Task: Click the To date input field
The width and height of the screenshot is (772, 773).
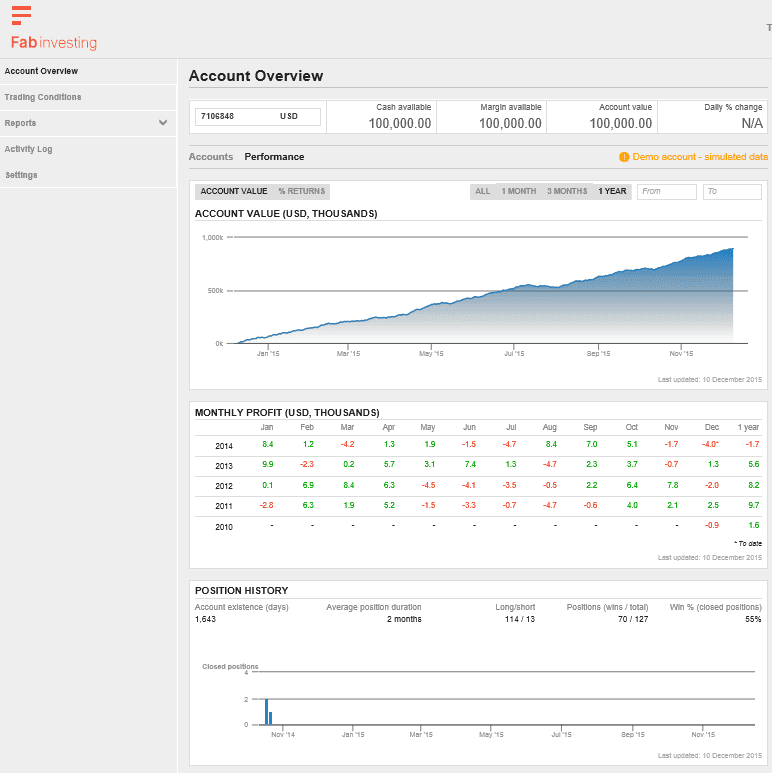Action: [732, 192]
